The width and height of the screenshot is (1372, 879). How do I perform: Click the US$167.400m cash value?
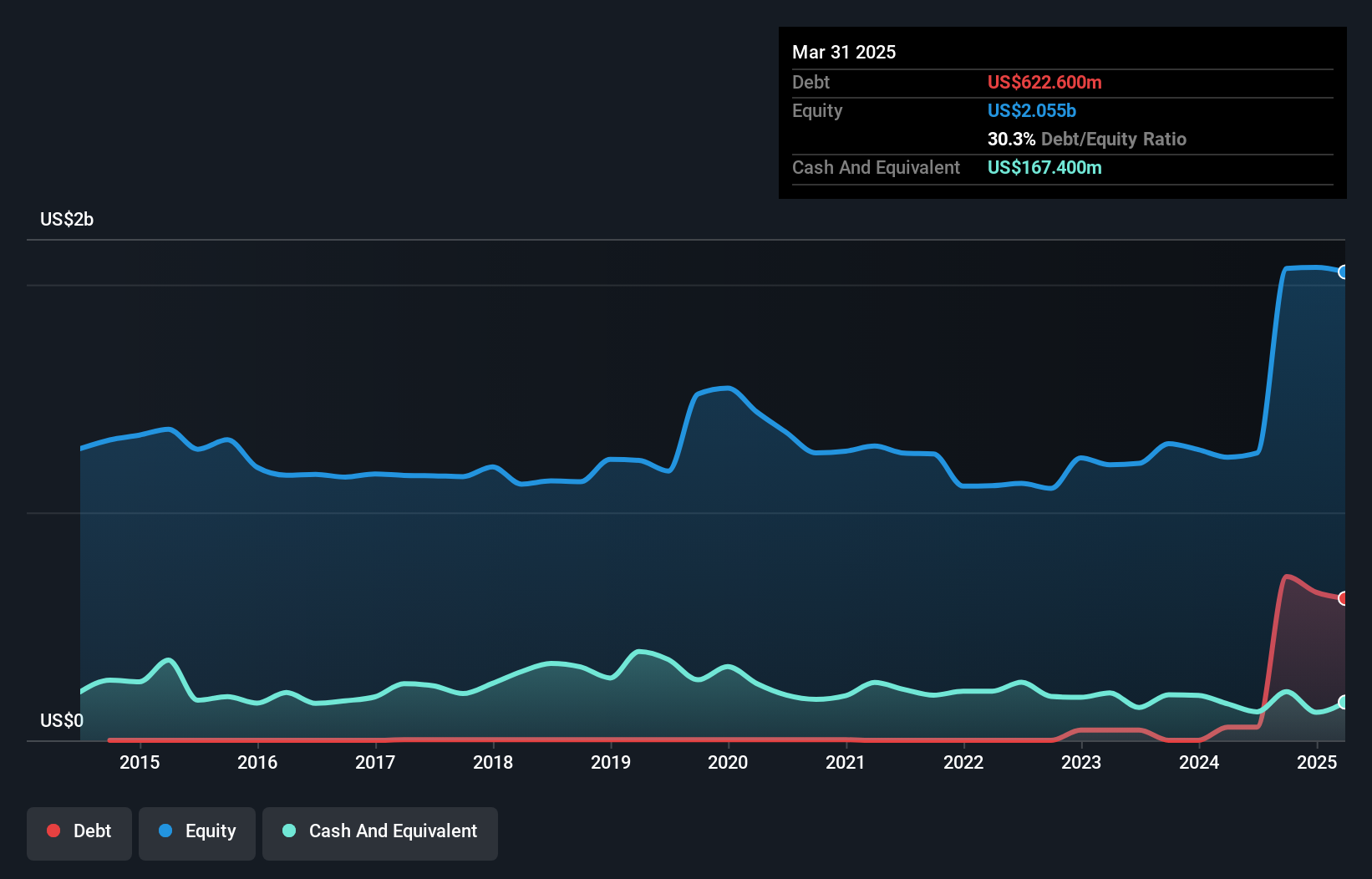coord(1044,167)
